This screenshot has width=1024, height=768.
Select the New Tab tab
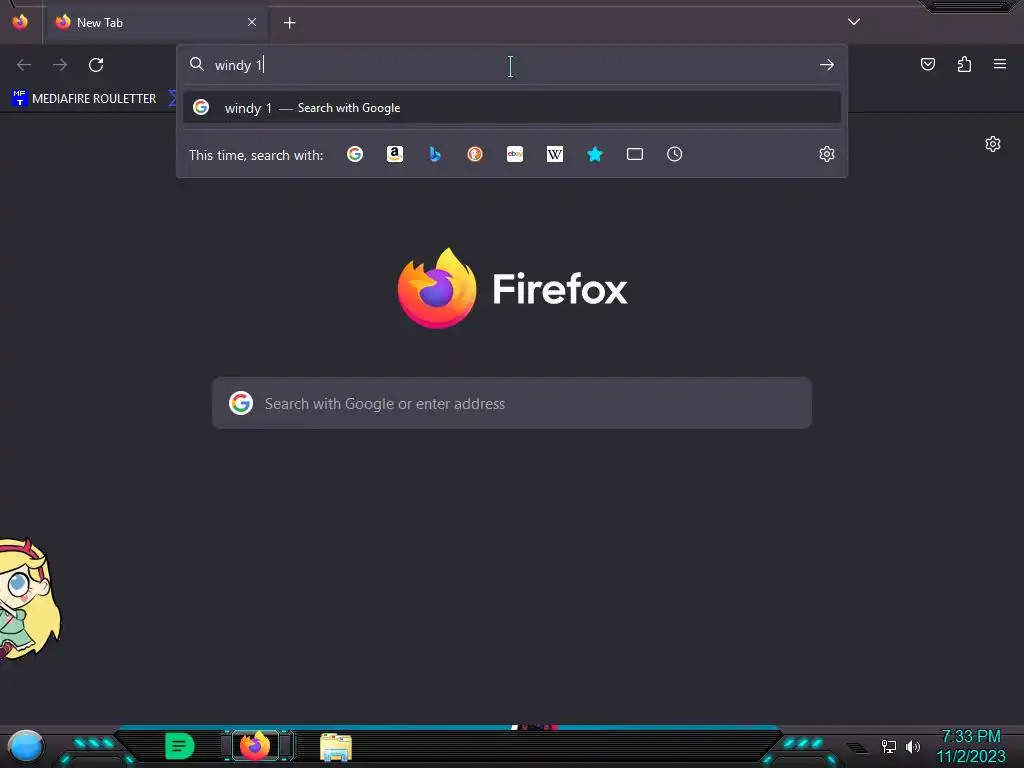click(156, 22)
